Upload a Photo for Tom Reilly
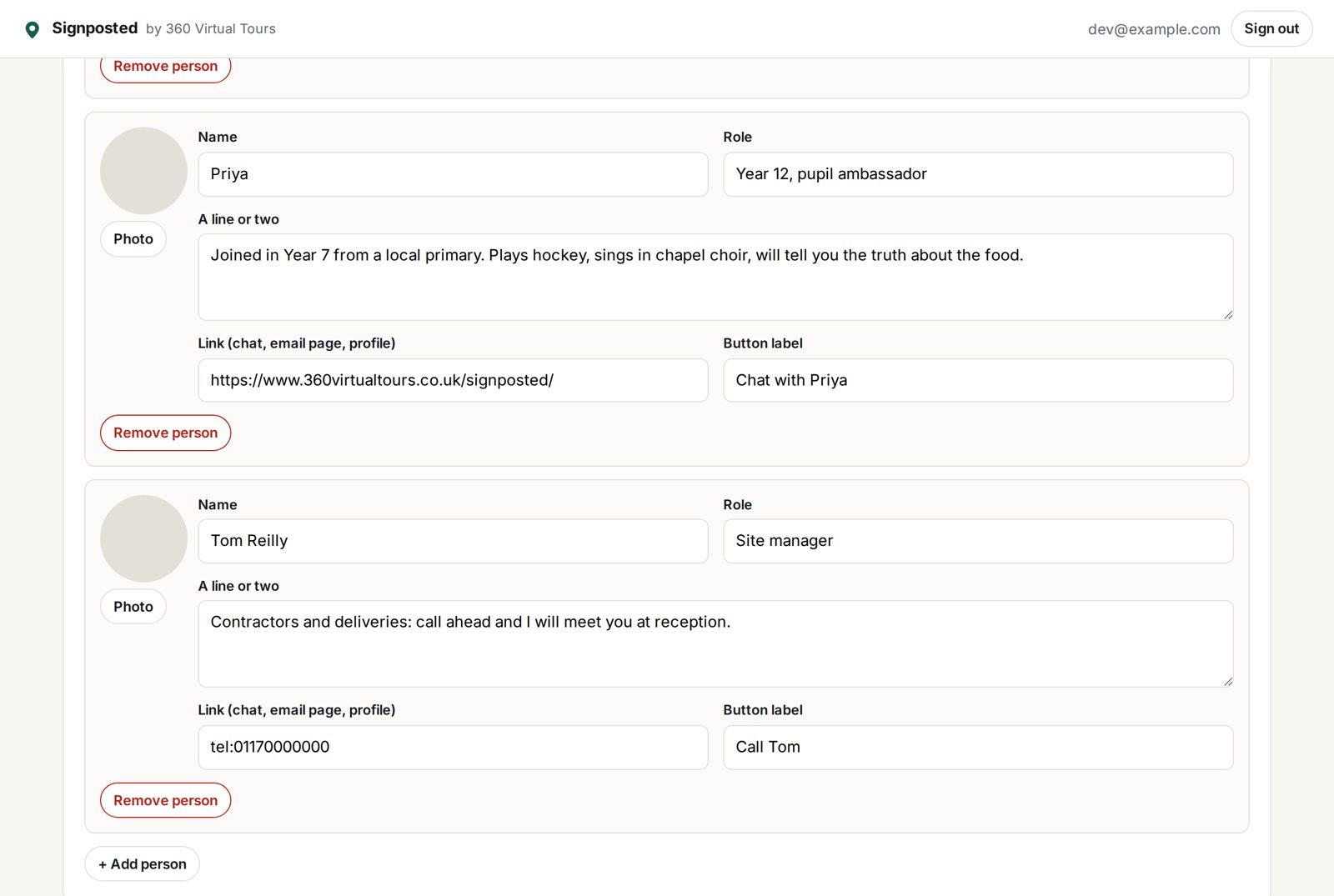Viewport: 1334px width, 896px height. coord(133,607)
